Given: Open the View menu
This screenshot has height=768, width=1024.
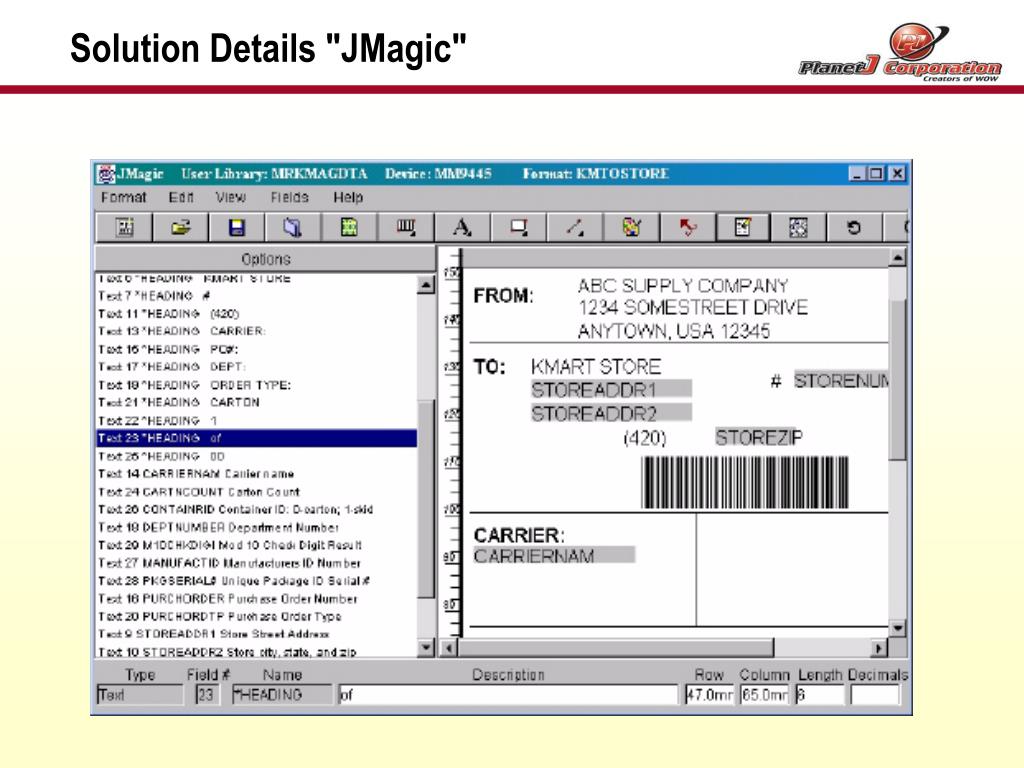Looking at the screenshot, I should click(231, 197).
